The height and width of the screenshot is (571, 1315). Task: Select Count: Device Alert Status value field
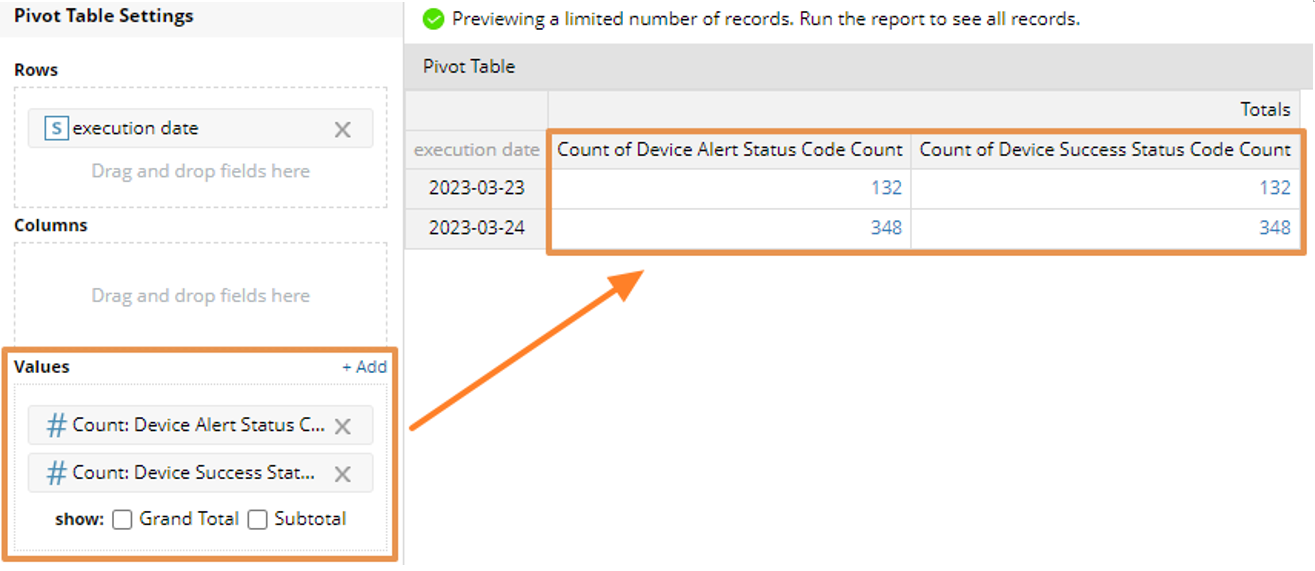pos(200,425)
